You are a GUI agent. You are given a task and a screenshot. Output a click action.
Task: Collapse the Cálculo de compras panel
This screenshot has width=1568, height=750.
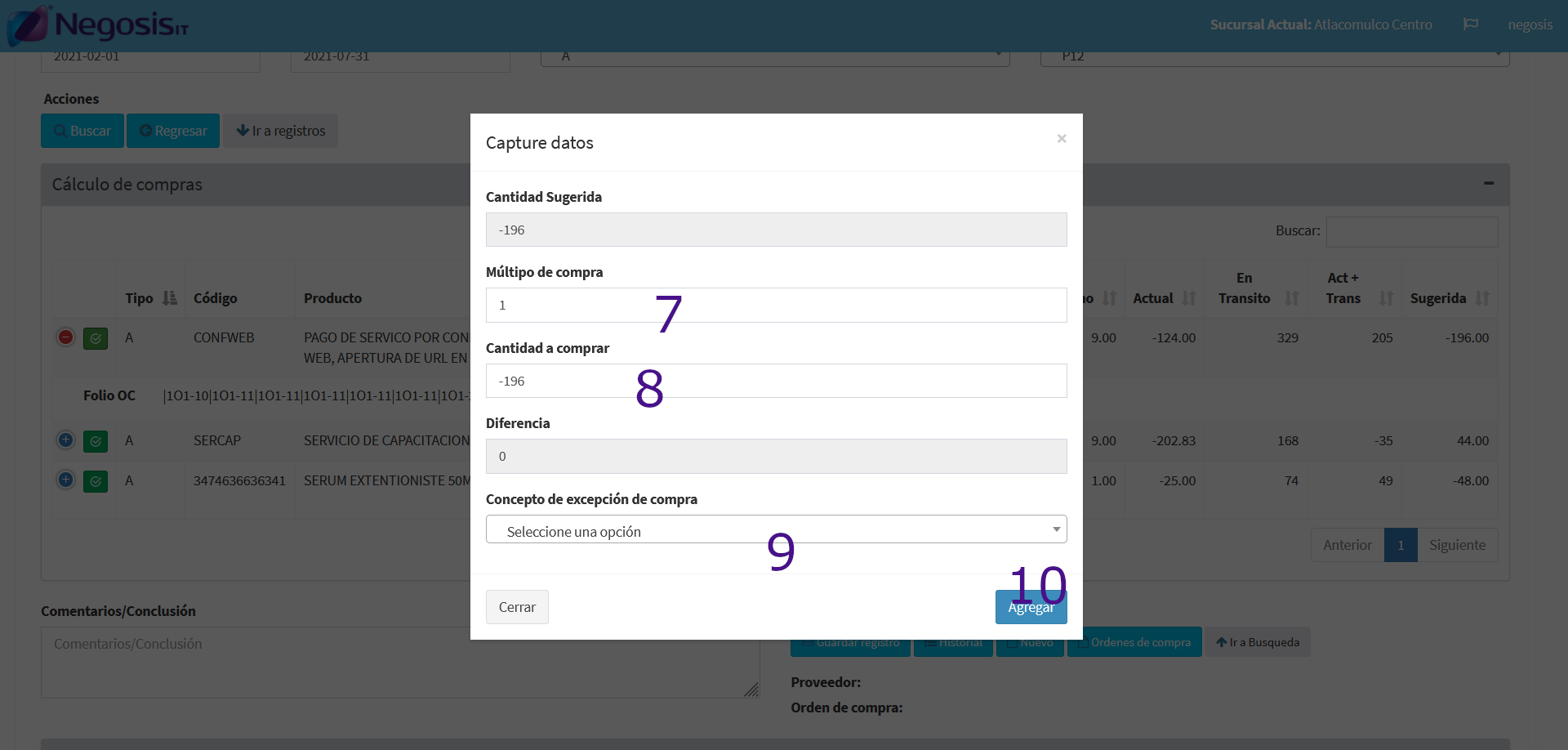coord(1489,184)
